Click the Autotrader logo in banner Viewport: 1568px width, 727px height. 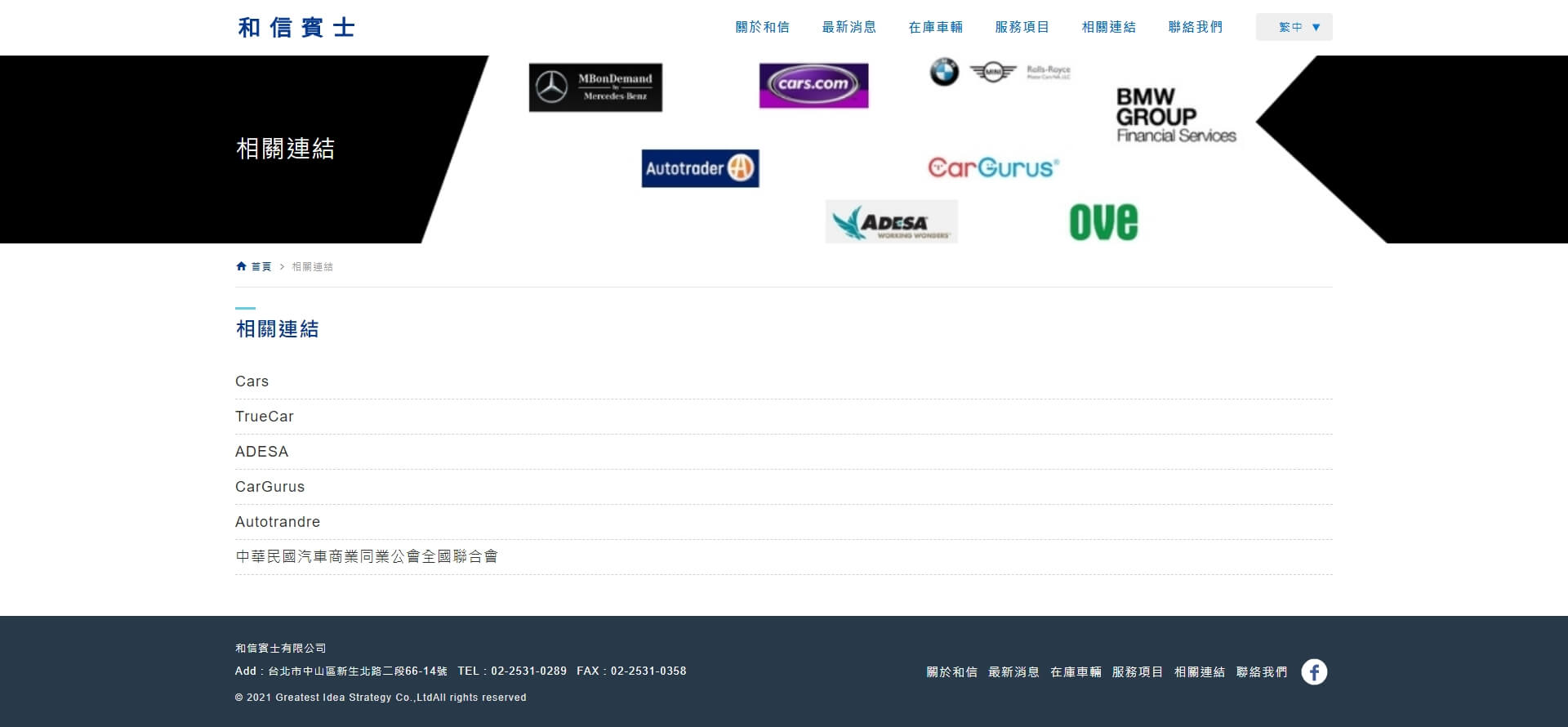coord(700,168)
